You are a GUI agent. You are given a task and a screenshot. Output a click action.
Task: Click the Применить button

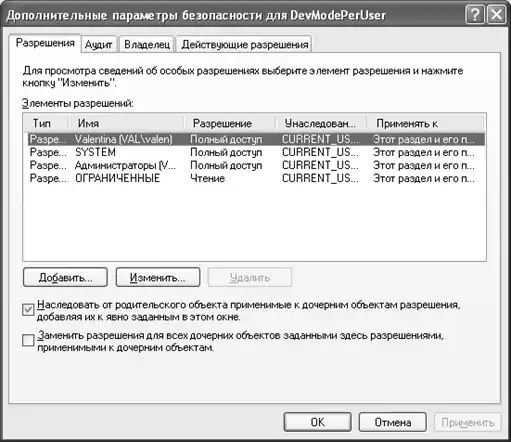[468, 422]
